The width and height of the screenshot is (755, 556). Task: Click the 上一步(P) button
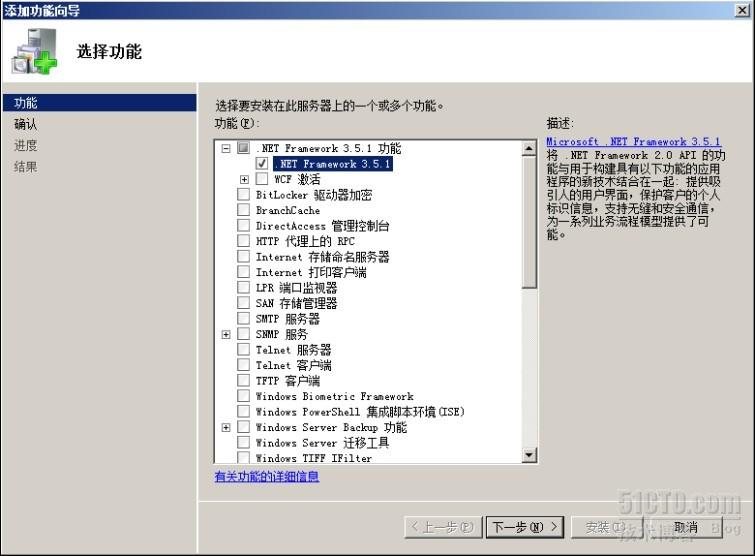point(443,527)
